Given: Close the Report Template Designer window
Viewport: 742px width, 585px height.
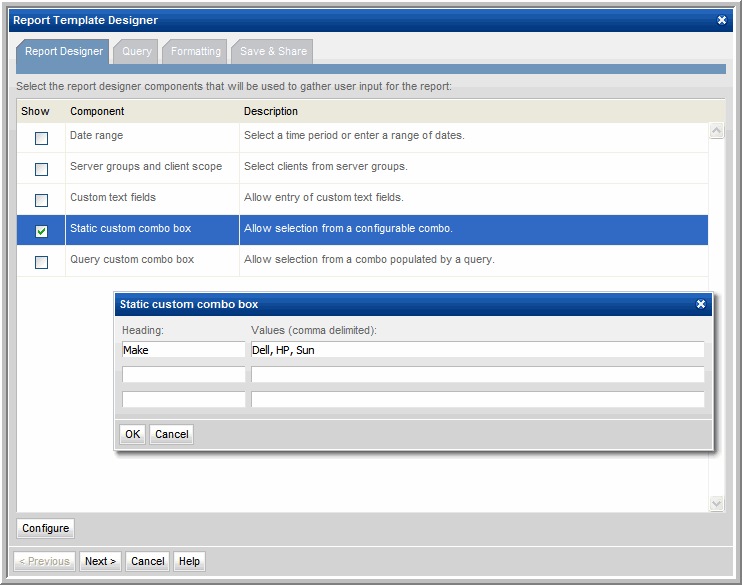Looking at the screenshot, I should point(722,20).
